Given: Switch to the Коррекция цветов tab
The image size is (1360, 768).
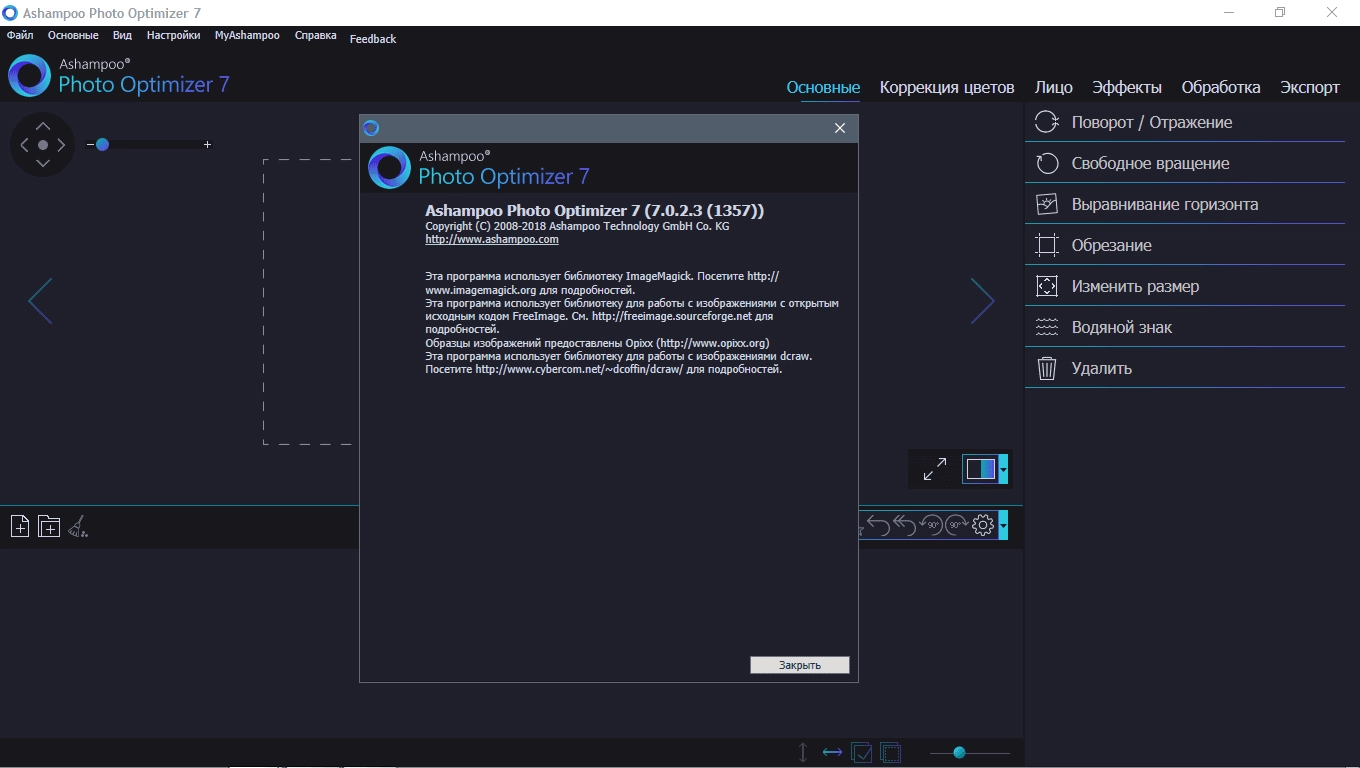Looking at the screenshot, I should (x=947, y=87).
